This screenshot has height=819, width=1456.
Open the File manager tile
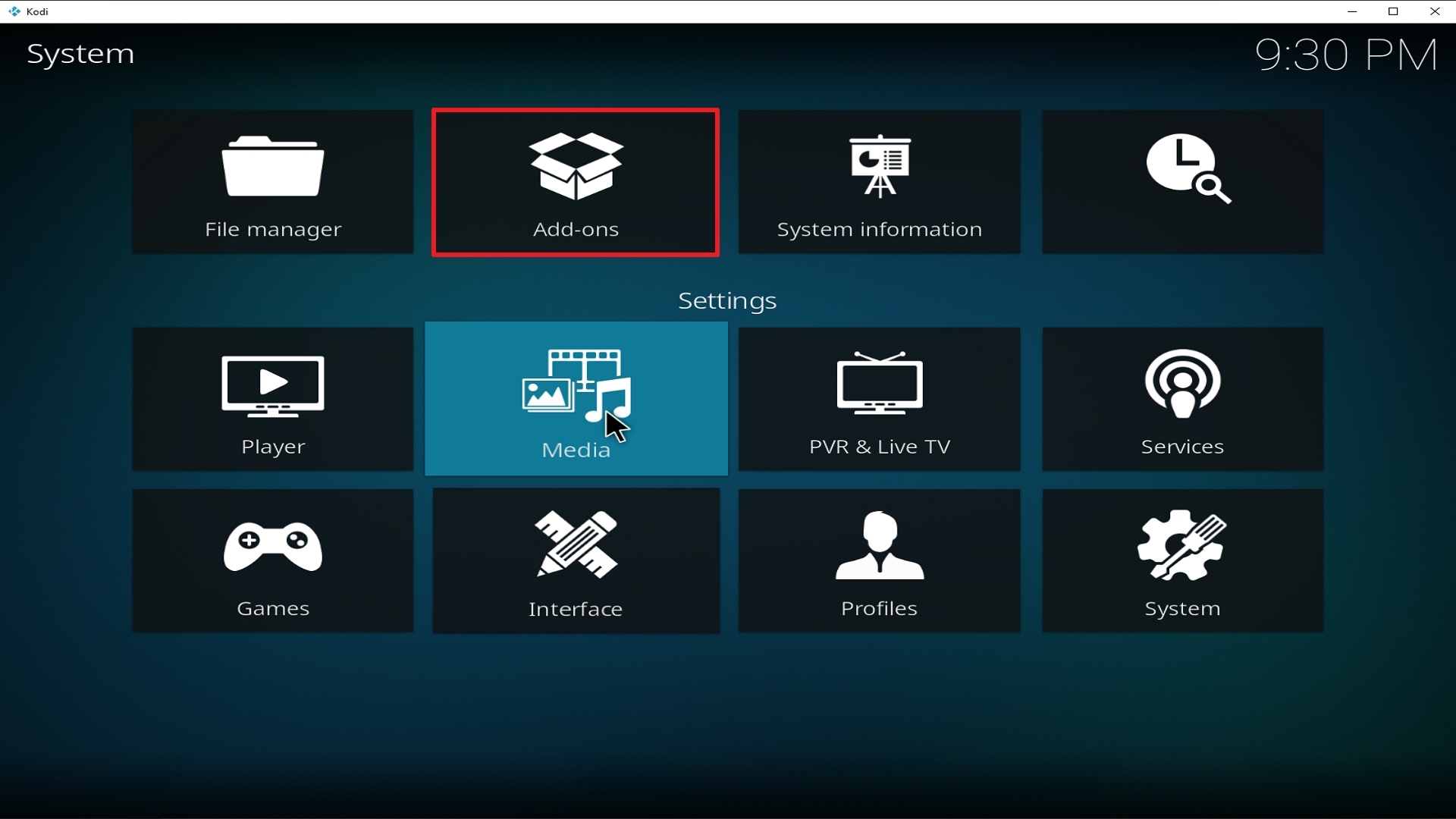(x=273, y=182)
